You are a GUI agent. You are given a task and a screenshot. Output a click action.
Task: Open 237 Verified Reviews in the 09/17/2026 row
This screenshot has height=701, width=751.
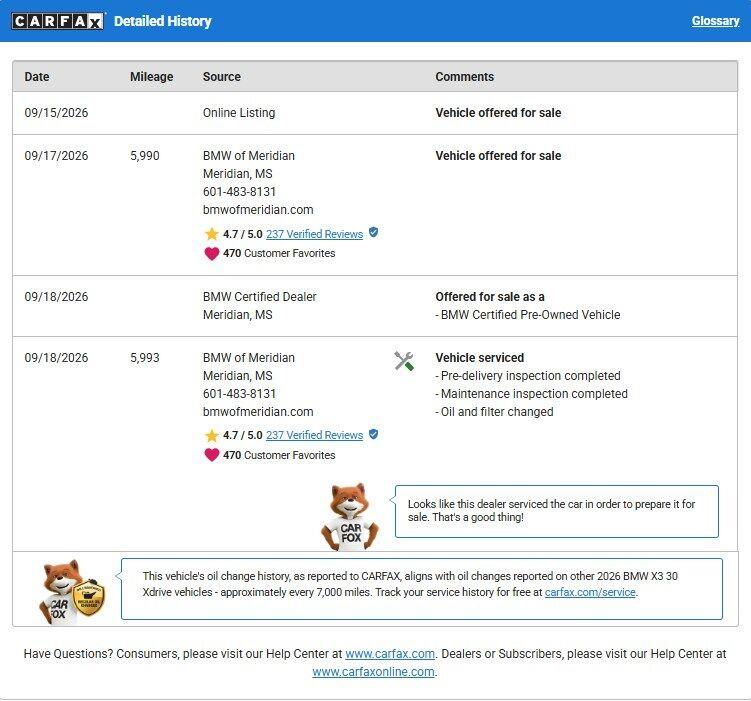tap(315, 234)
